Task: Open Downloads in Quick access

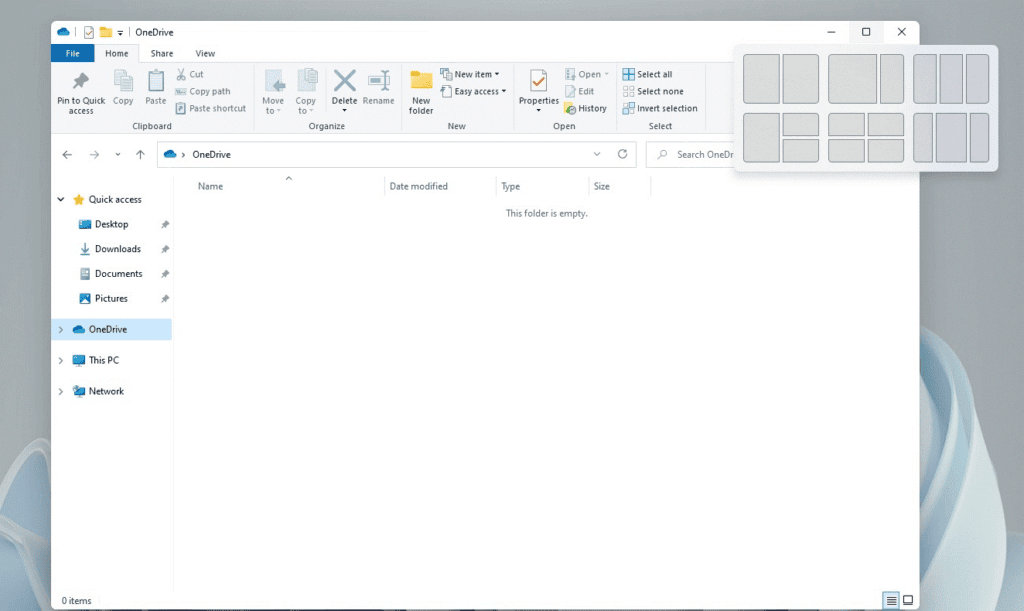Action: [x=118, y=249]
